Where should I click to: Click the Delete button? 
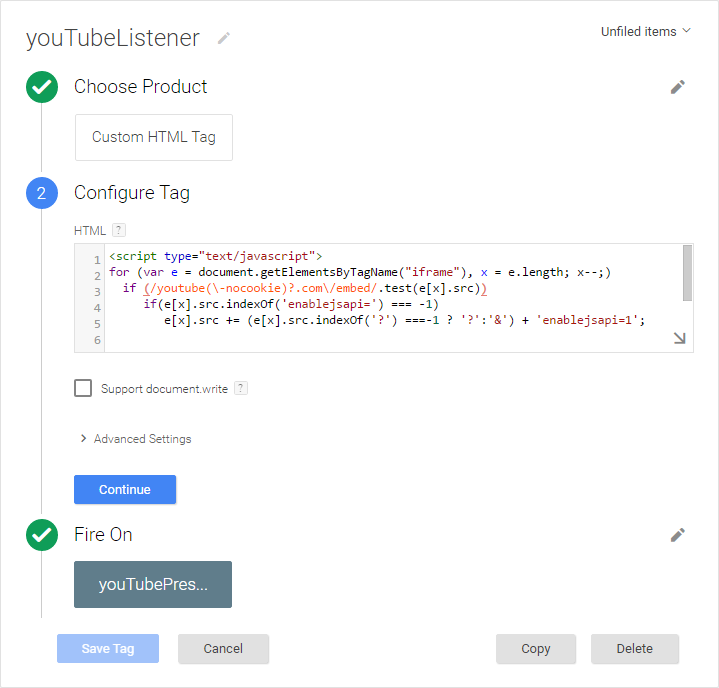tap(635, 649)
